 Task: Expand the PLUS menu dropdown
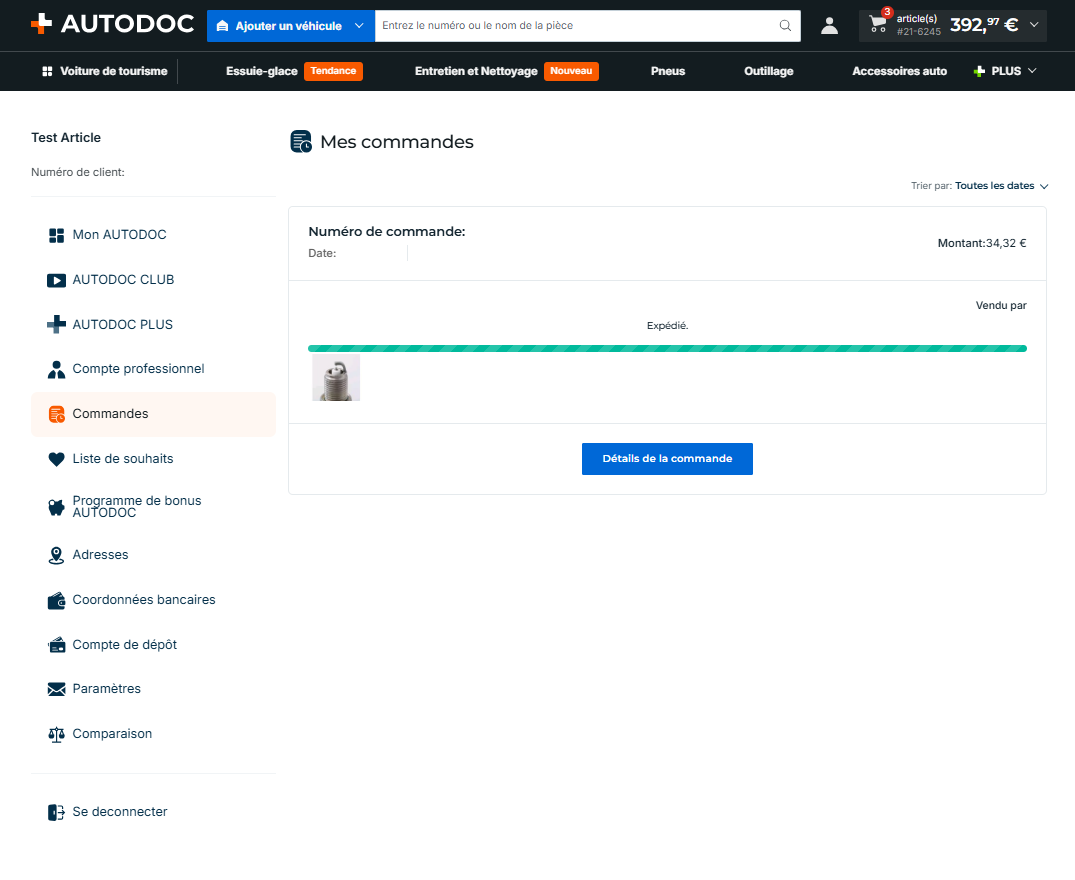click(1005, 71)
